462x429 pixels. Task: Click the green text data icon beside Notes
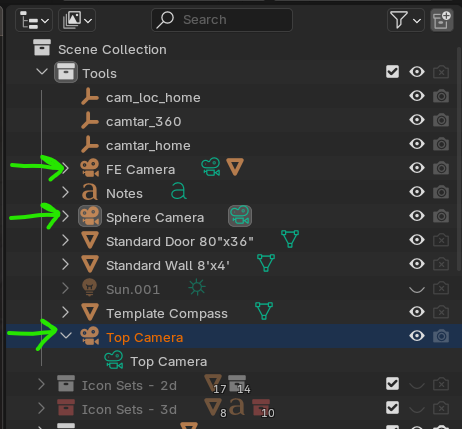(x=179, y=191)
